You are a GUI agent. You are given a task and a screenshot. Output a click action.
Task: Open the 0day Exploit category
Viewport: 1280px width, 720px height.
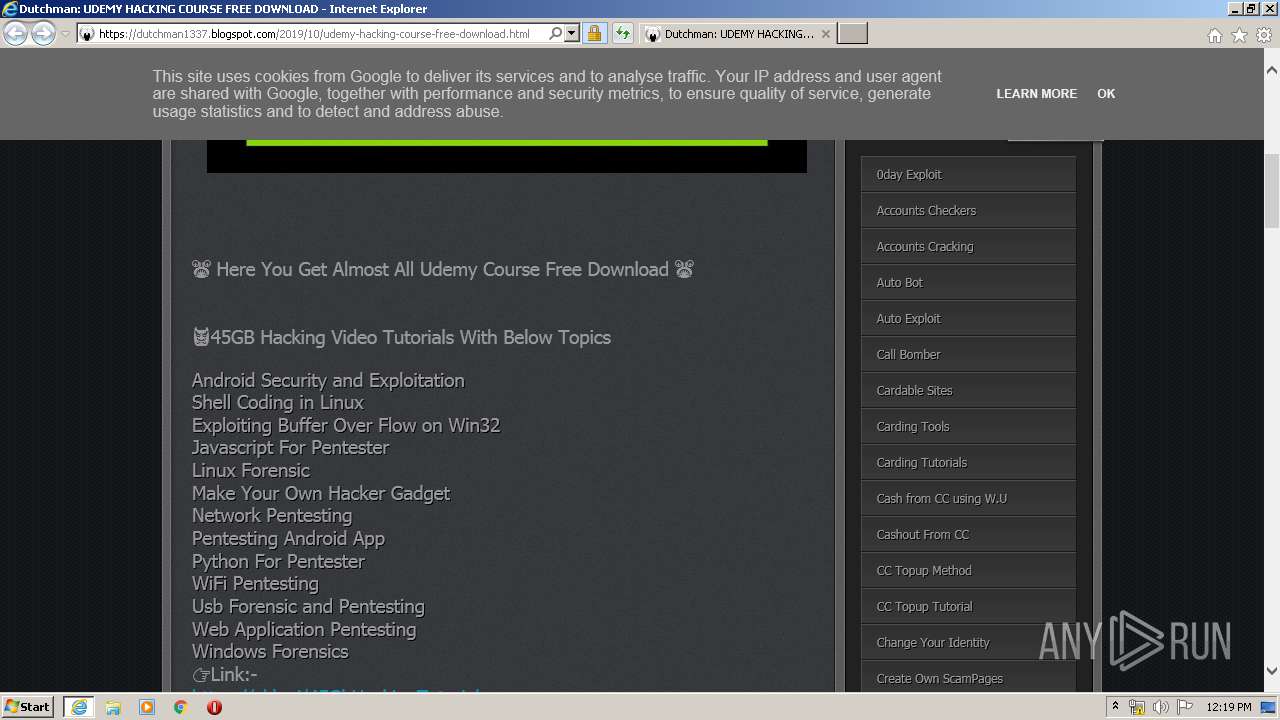click(x=968, y=174)
